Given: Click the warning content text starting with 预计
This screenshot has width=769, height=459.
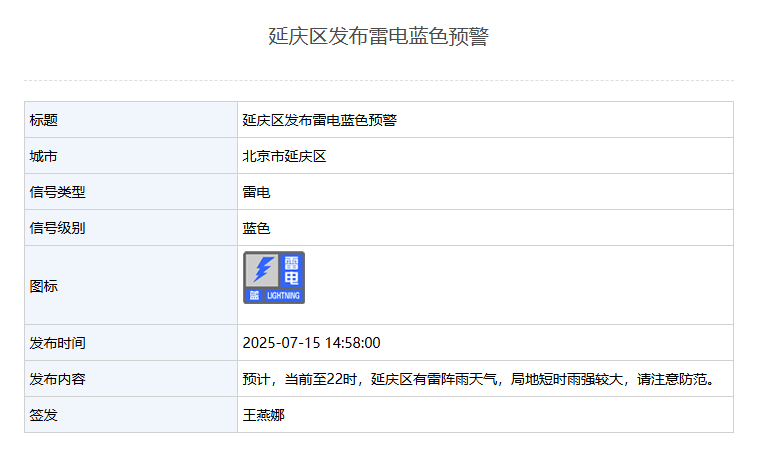Looking at the screenshot, I should (480, 379).
